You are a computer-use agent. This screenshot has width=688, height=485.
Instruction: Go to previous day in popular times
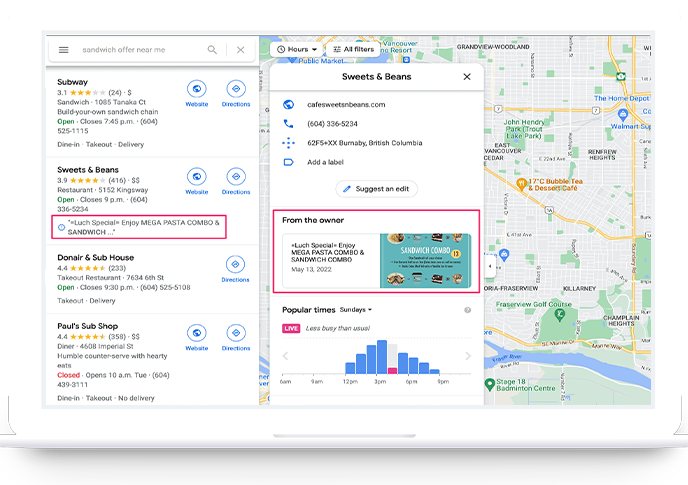pyautogui.click(x=285, y=356)
